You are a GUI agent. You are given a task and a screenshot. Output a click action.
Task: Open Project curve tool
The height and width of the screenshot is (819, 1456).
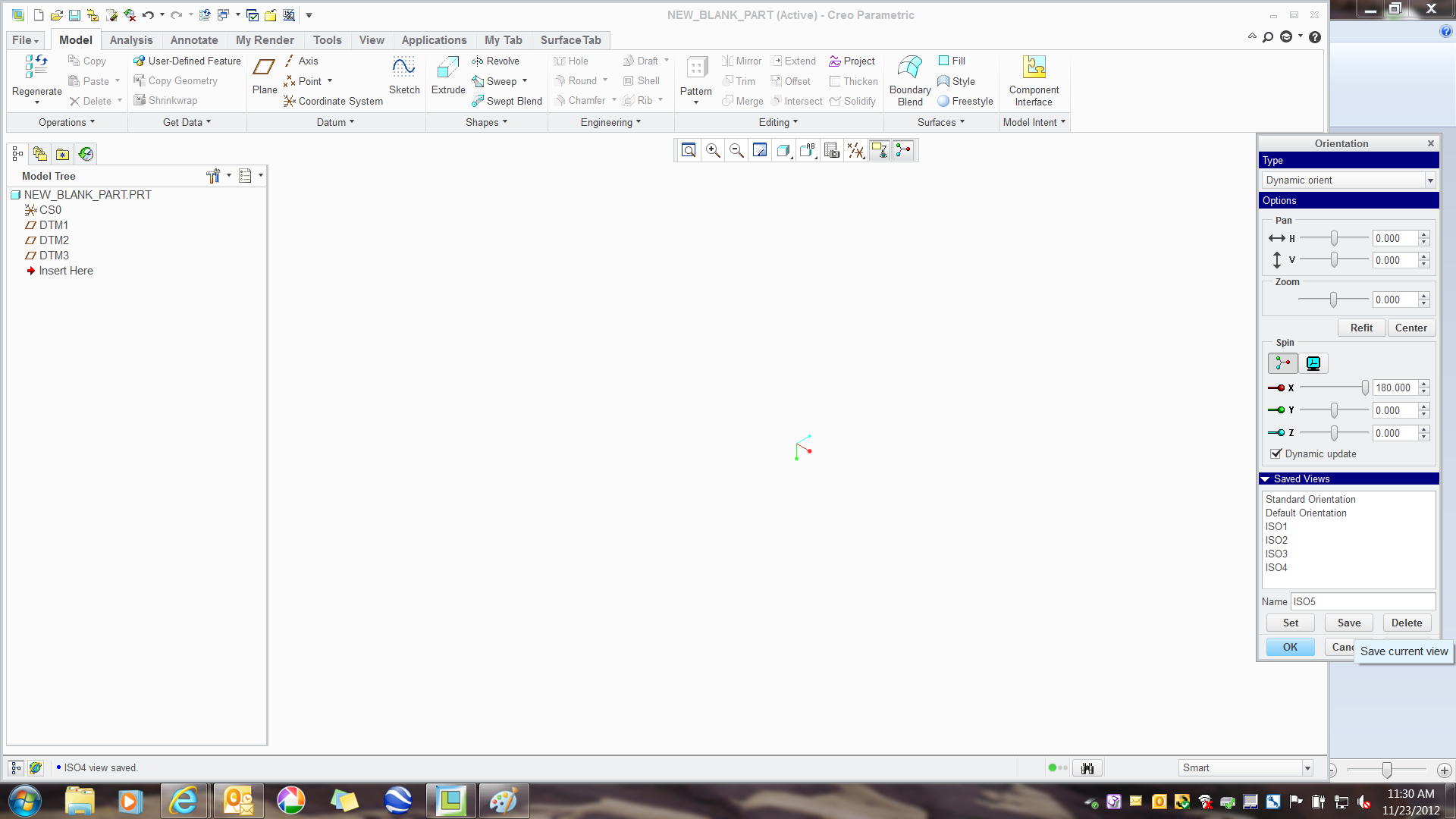[852, 61]
